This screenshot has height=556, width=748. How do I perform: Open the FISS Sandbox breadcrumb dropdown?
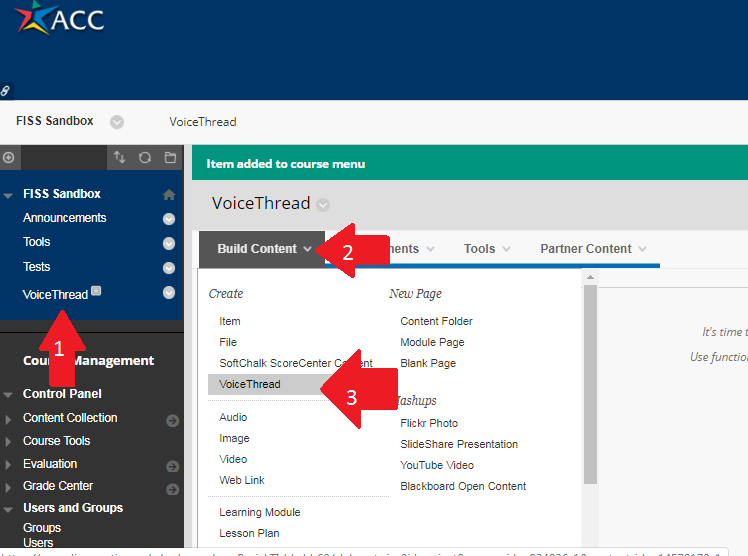[117, 122]
